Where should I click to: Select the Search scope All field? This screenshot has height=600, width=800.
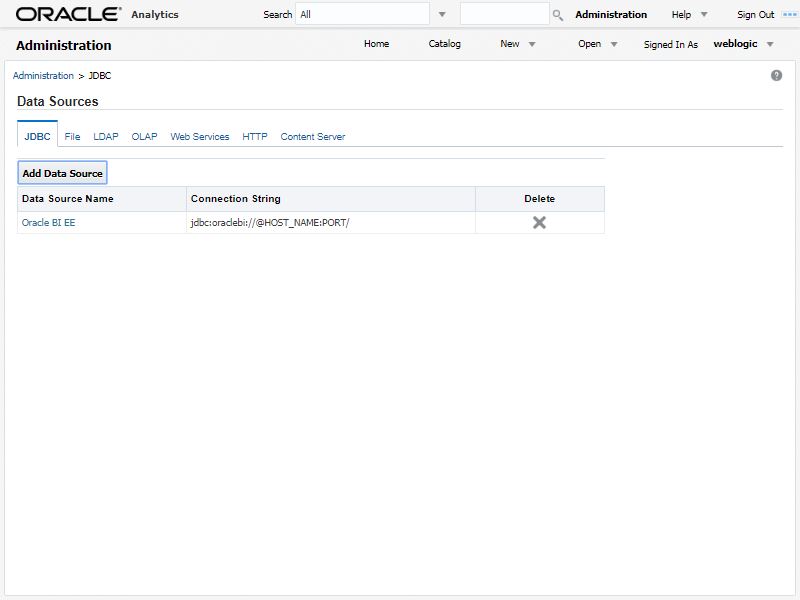pyautogui.click(x=362, y=14)
